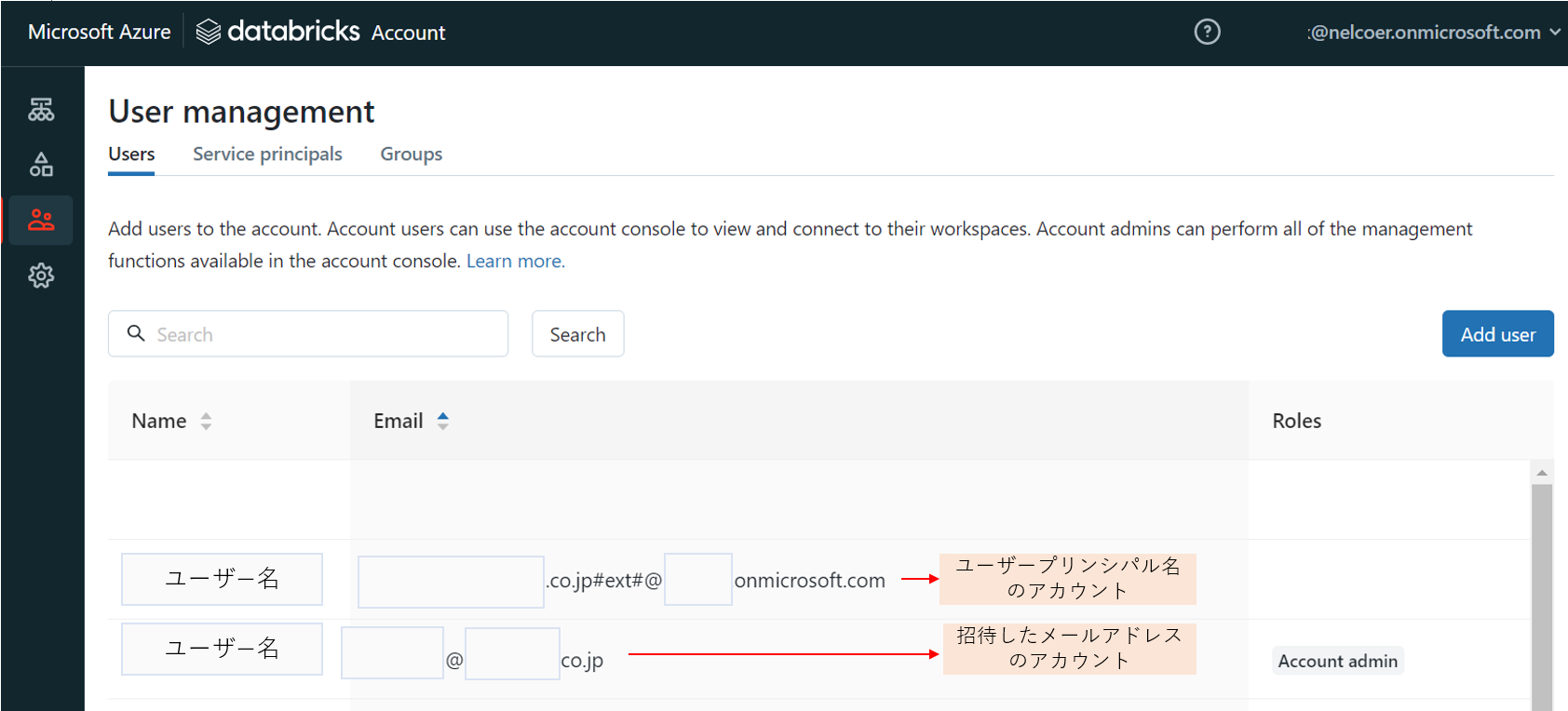Screen dimensions: 1568x711
Task: Click the Add user button
Action: coord(1497,334)
